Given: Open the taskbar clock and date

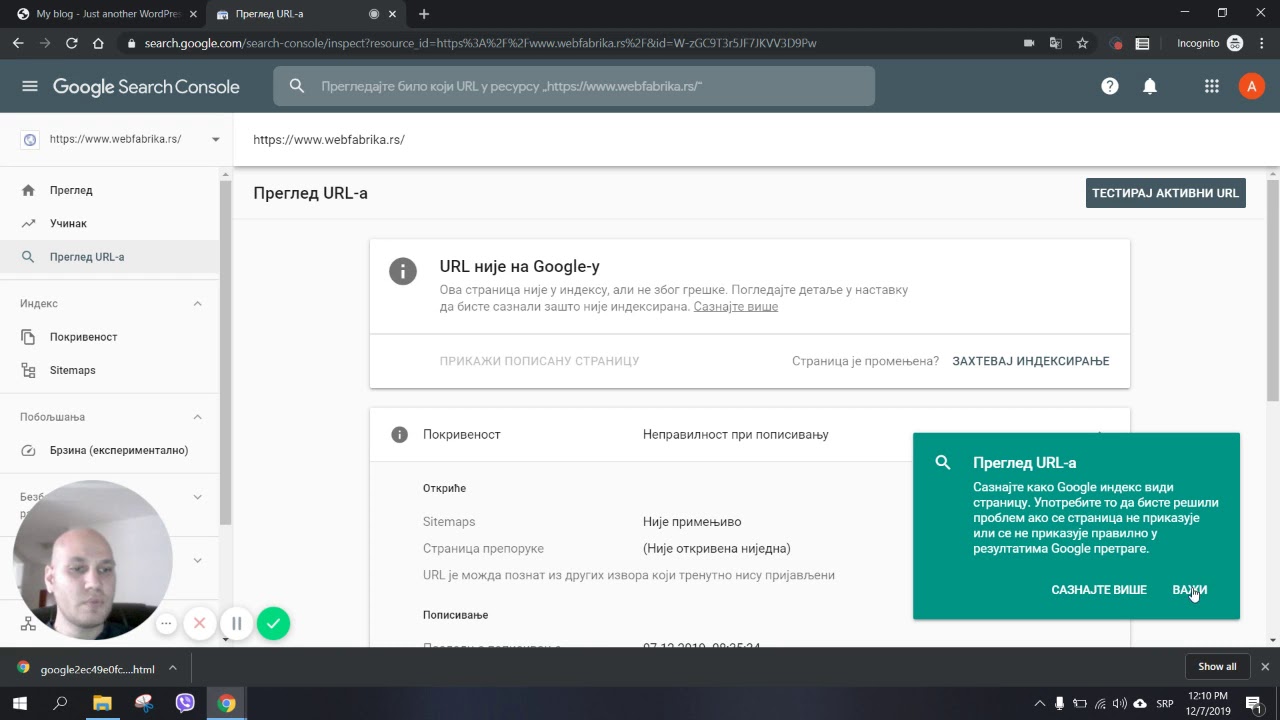Looking at the screenshot, I should (1208, 703).
